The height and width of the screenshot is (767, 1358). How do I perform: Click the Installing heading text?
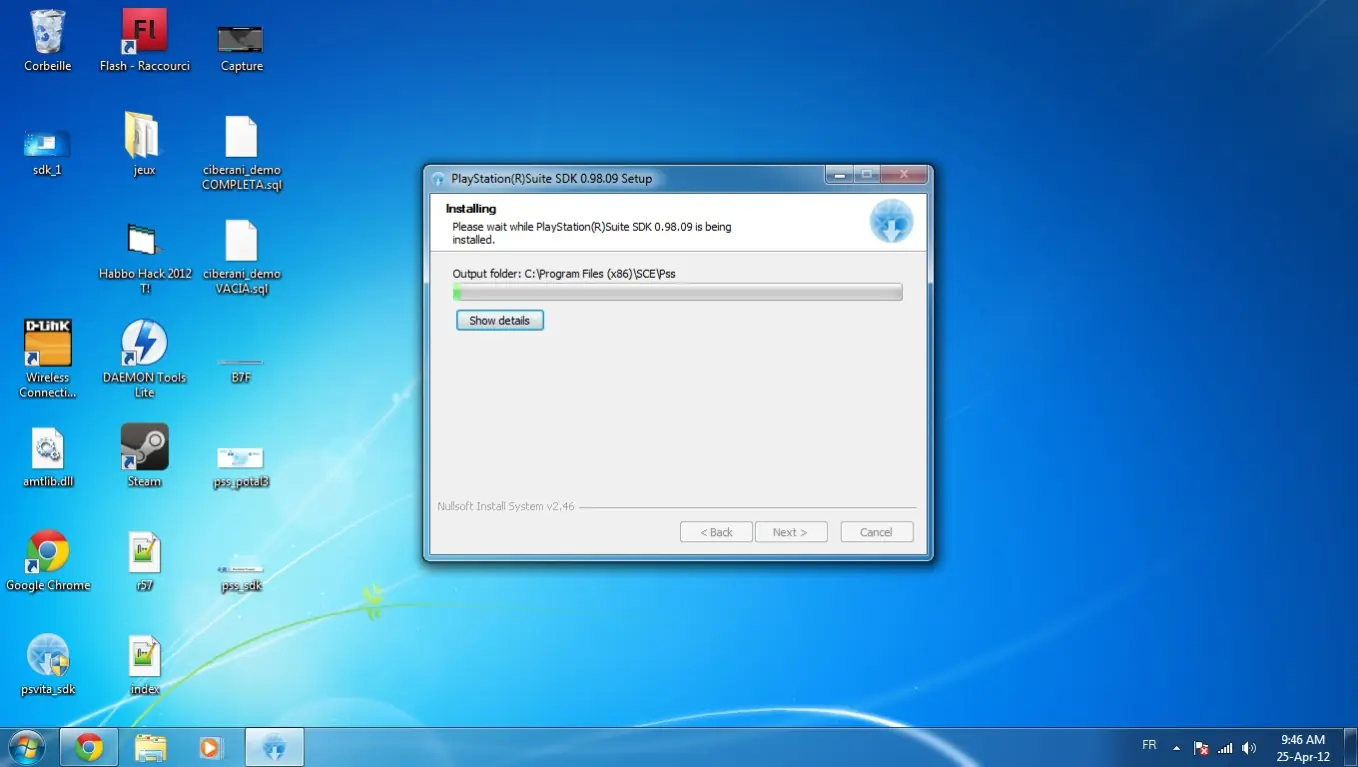tap(471, 209)
